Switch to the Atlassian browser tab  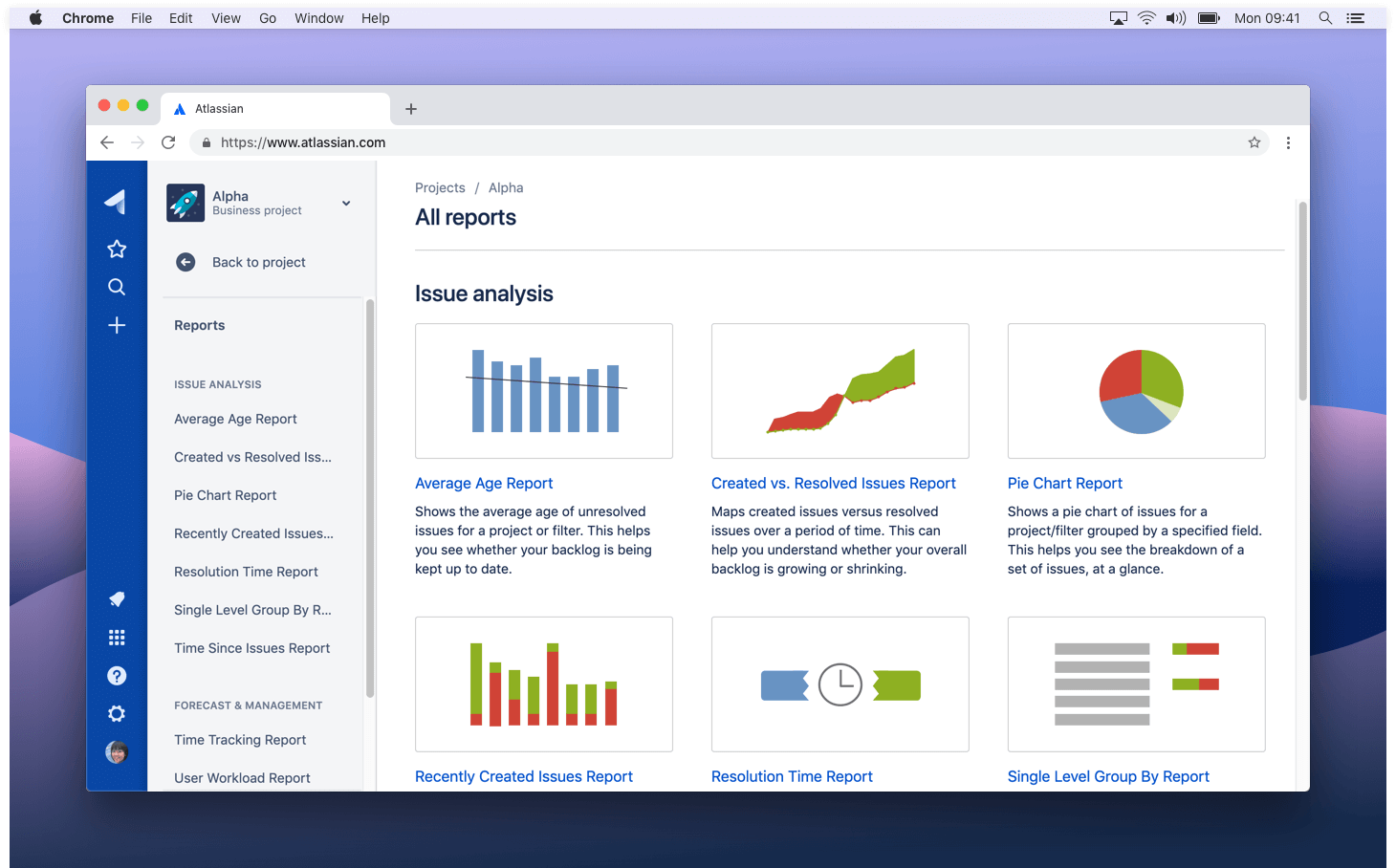coord(275,108)
